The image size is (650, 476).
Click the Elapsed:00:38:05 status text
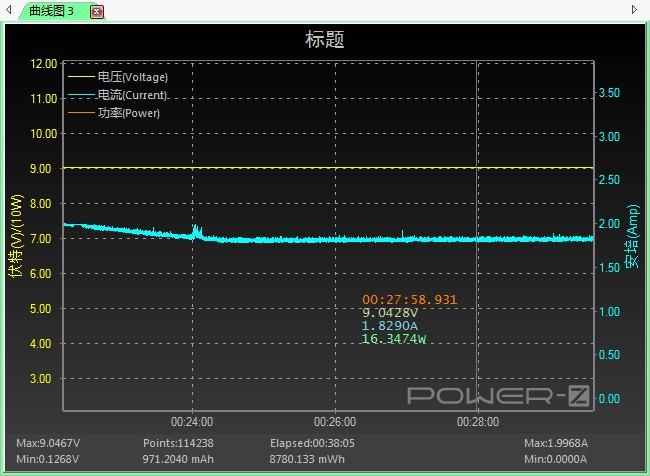tap(312, 443)
